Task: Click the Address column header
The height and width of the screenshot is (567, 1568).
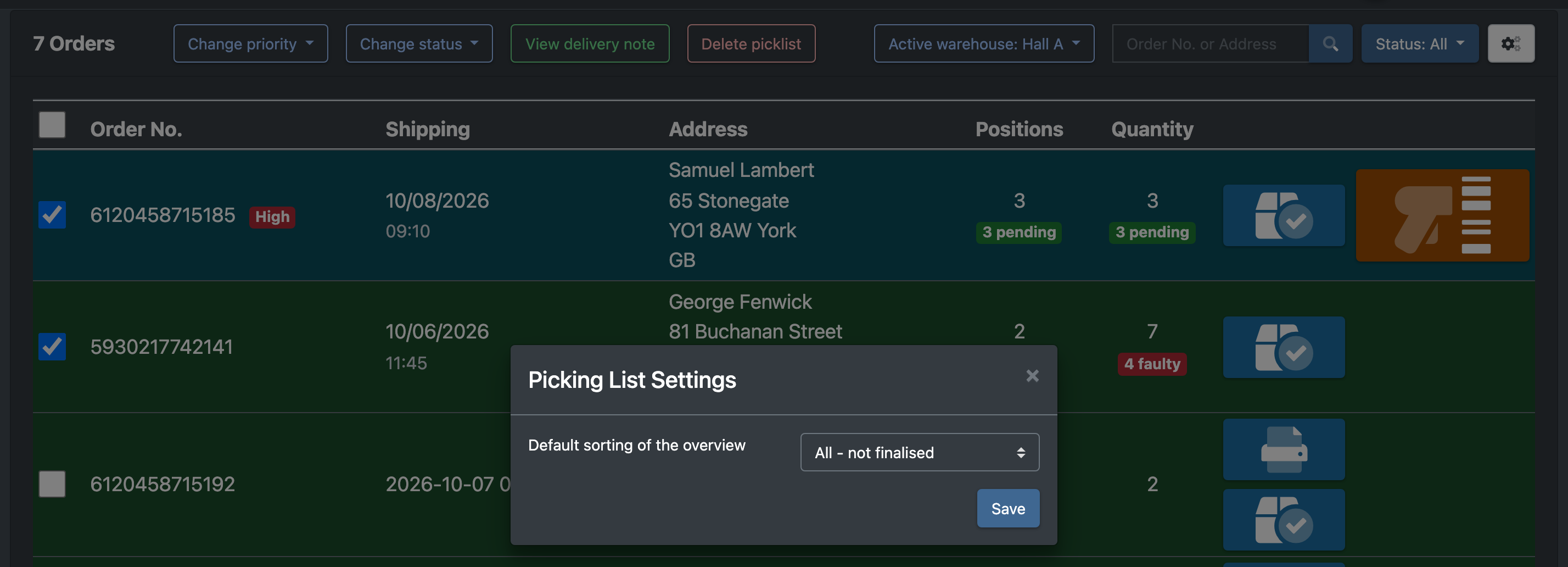Action: (x=708, y=129)
